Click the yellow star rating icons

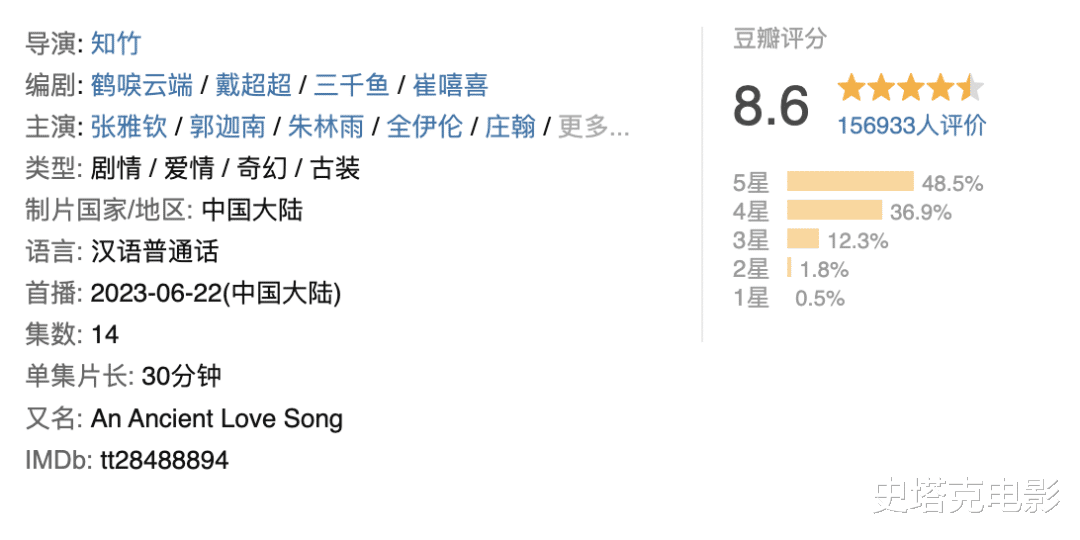(x=910, y=89)
